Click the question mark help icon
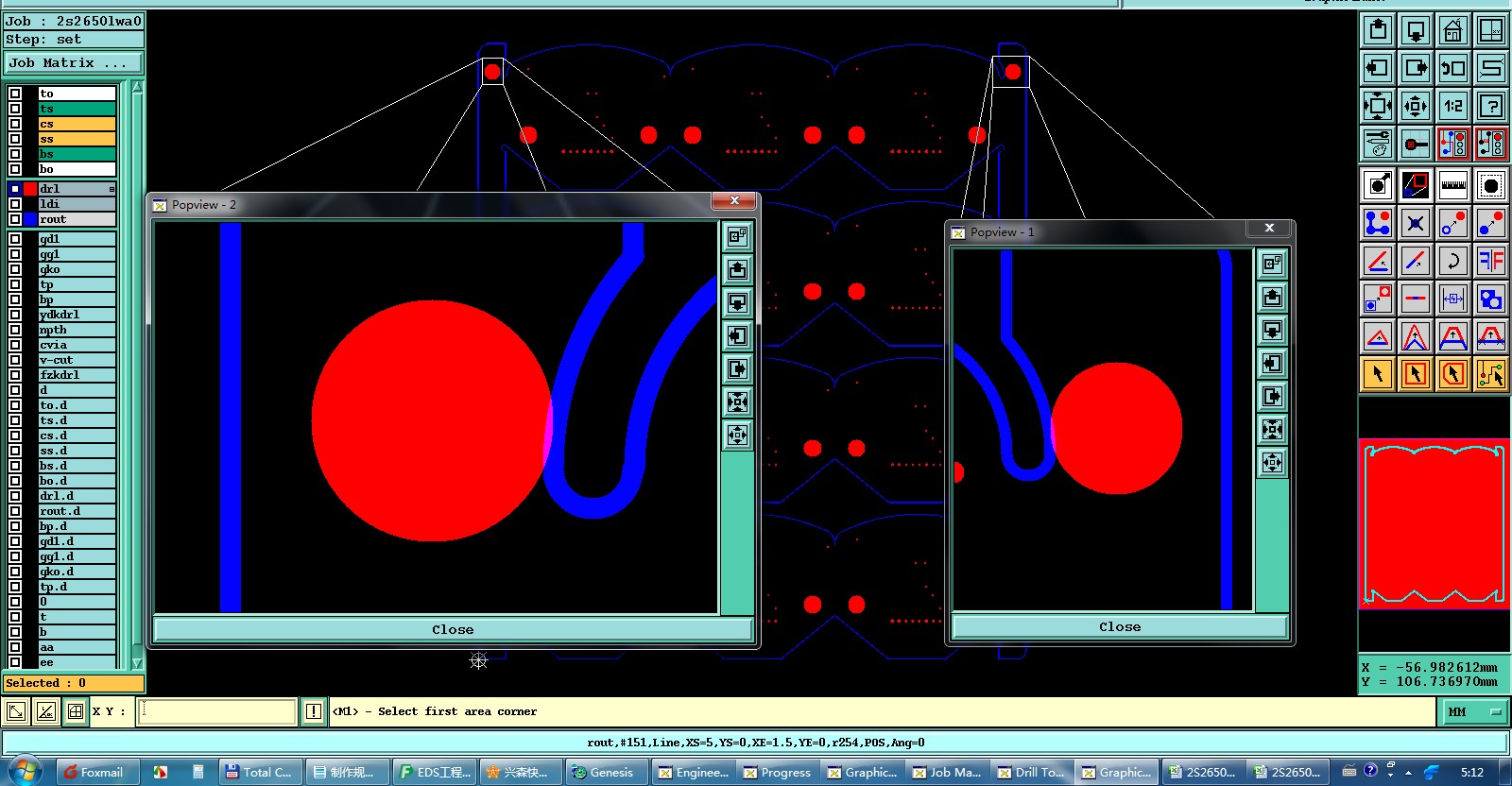This screenshot has height=786, width=1512. 1491,106
